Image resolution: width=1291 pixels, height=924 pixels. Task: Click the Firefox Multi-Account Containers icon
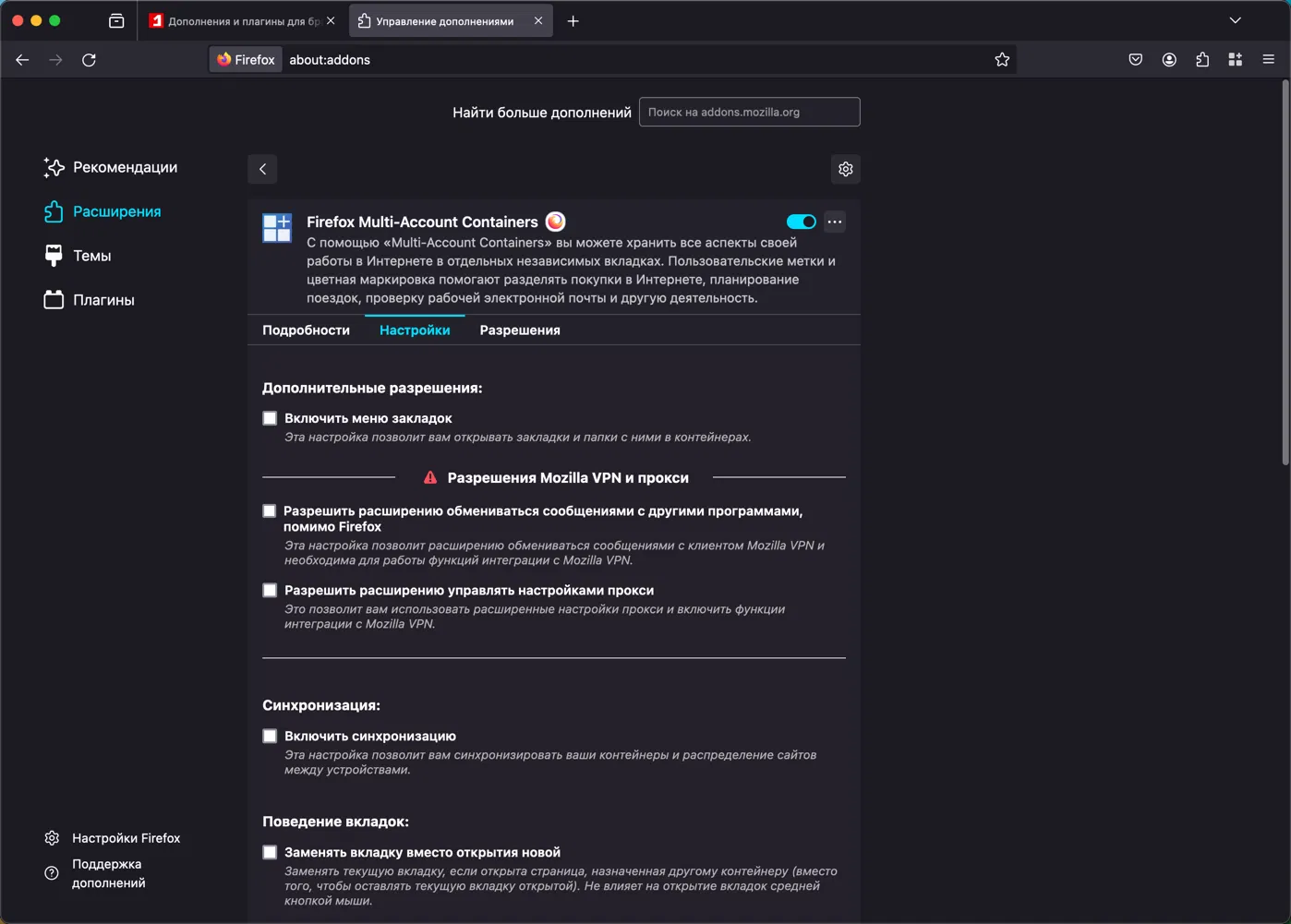pyautogui.click(x=277, y=227)
